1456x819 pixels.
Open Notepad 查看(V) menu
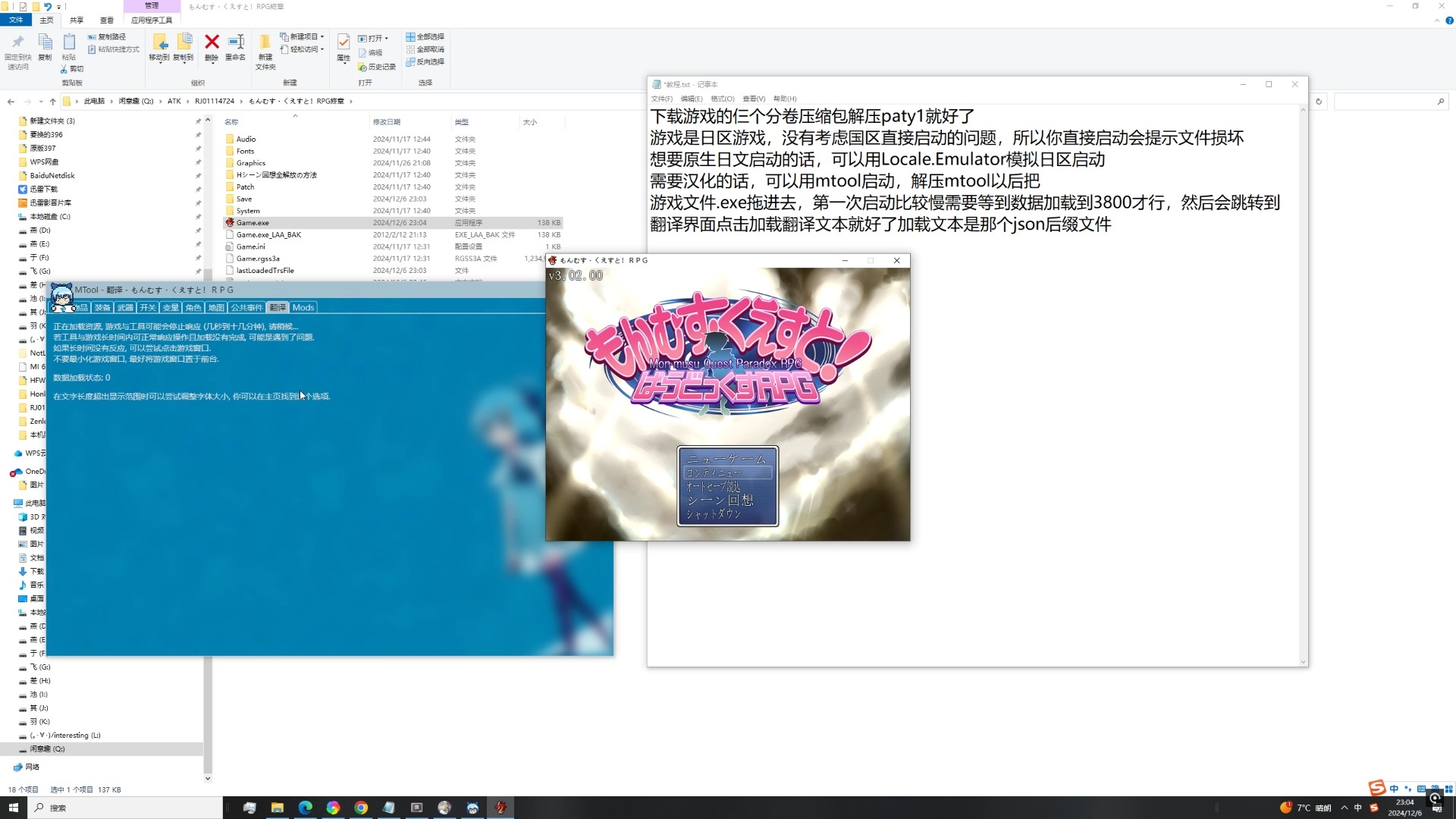pos(754,99)
